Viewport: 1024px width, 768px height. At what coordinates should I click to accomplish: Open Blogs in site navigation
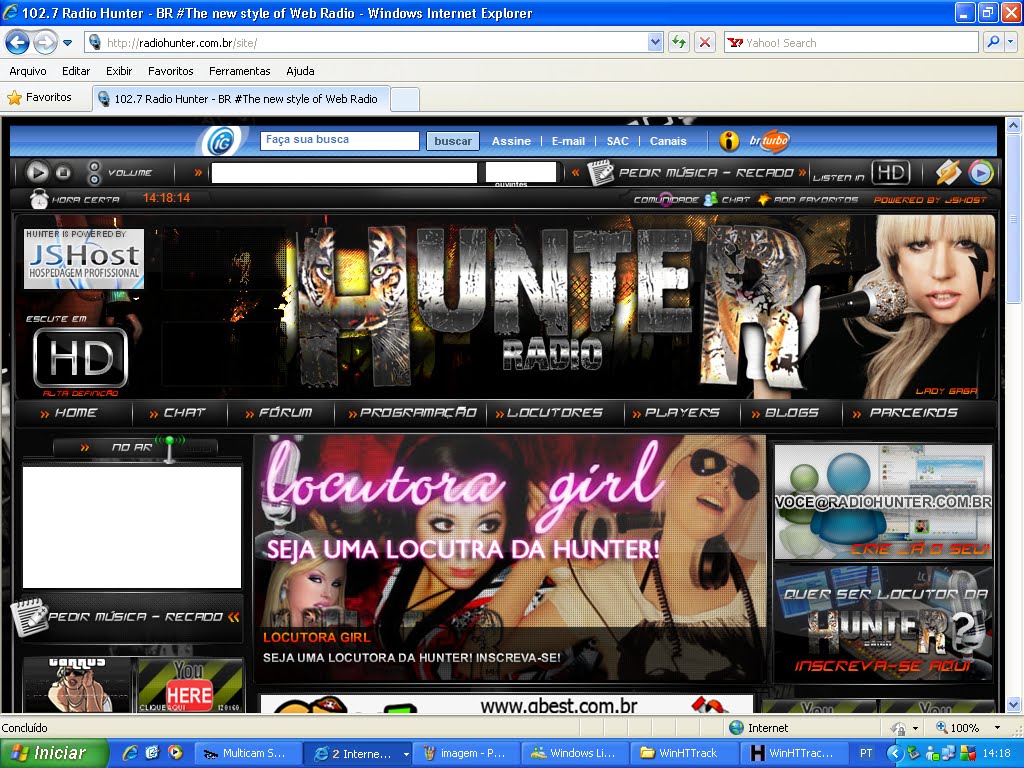[x=785, y=413]
